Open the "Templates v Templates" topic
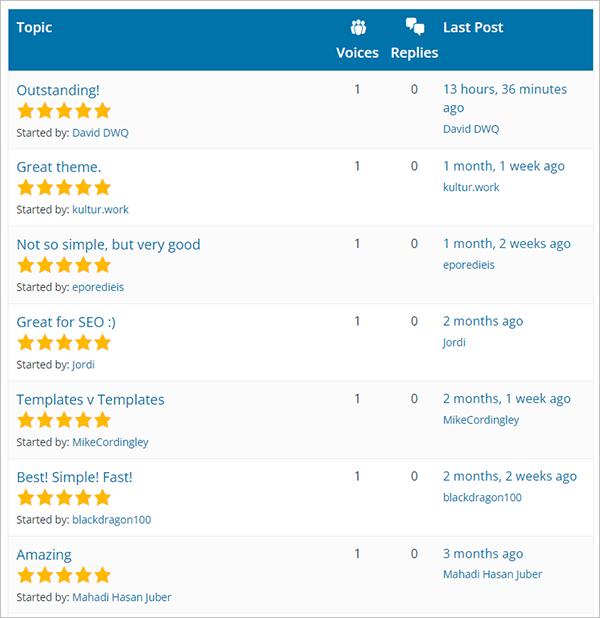 click(90, 399)
